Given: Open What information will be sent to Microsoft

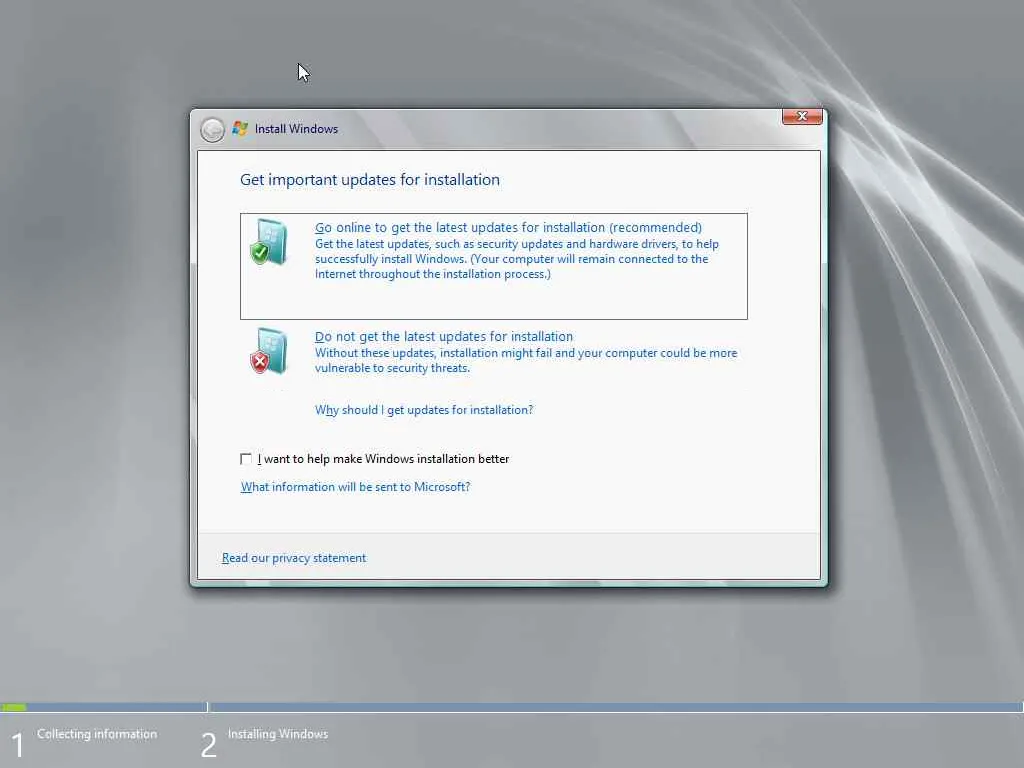Looking at the screenshot, I should click(x=355, y=487).
